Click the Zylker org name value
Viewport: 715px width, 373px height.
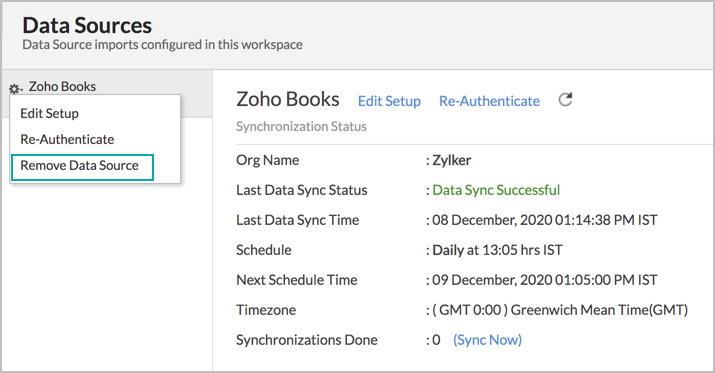click(451, 160)
